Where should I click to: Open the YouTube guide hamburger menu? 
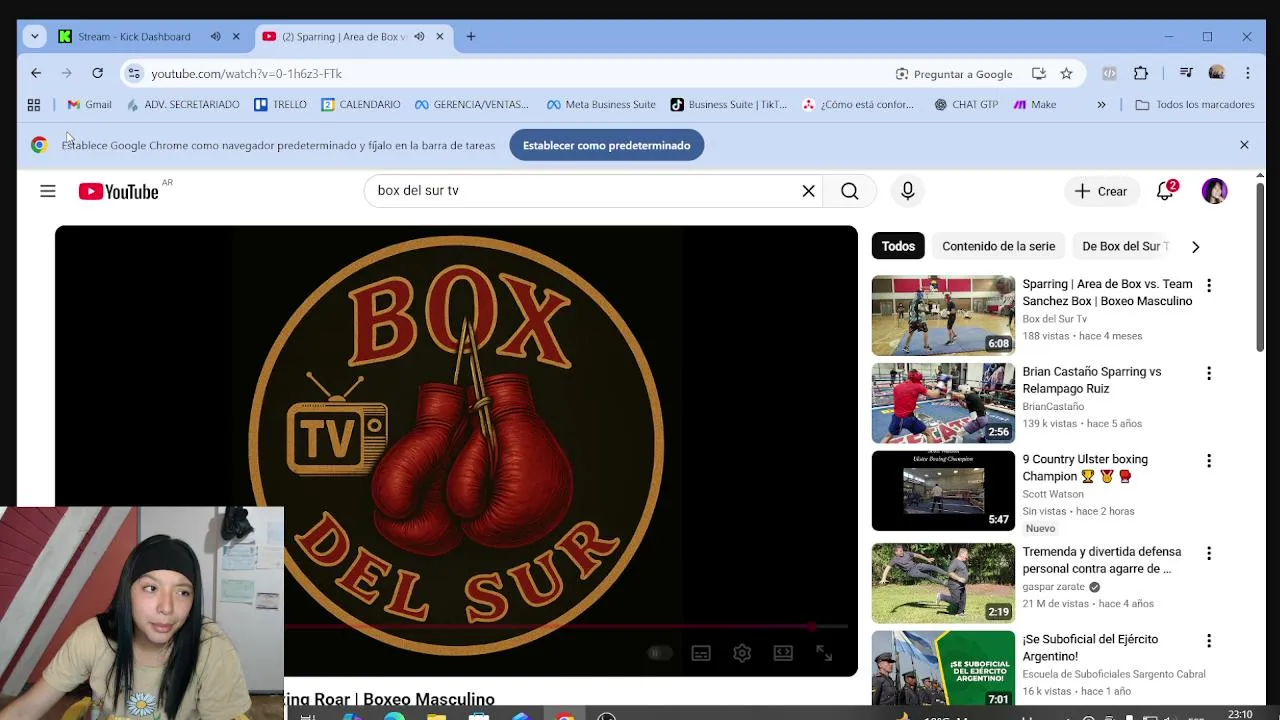(48, 191)
